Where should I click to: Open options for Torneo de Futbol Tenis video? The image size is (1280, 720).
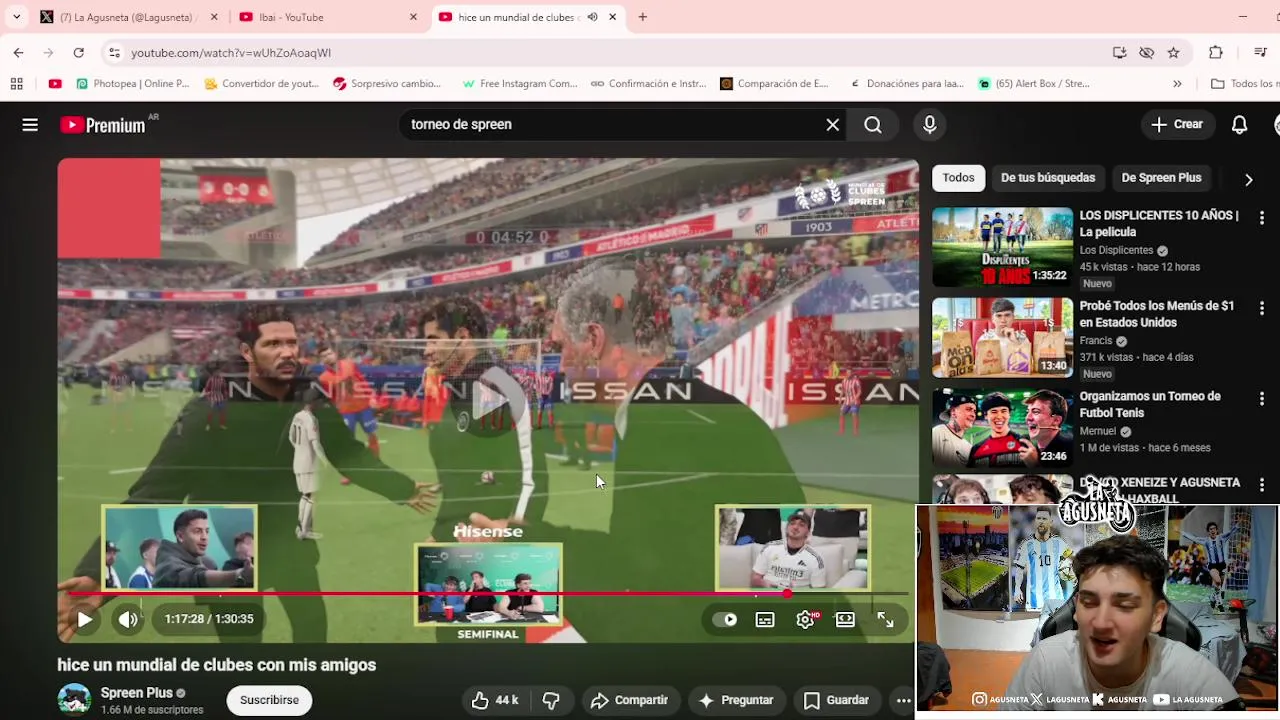point(1262,399)
